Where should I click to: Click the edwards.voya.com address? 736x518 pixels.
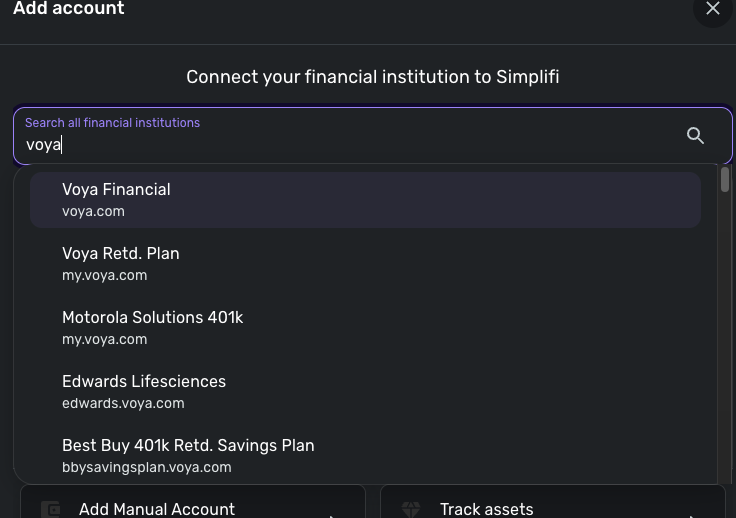(x=123, y=404)
